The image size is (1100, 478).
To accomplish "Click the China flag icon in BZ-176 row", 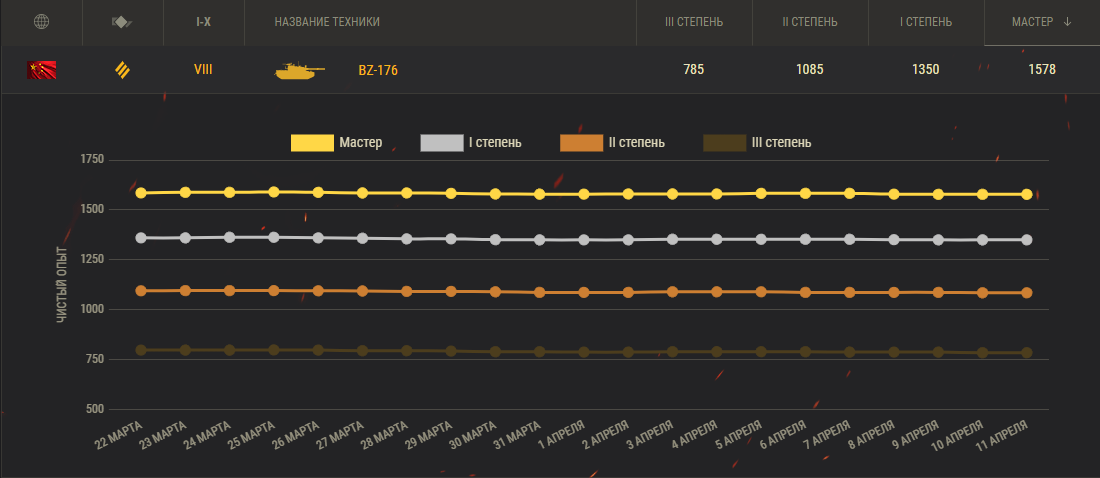I will click(41, 69).
